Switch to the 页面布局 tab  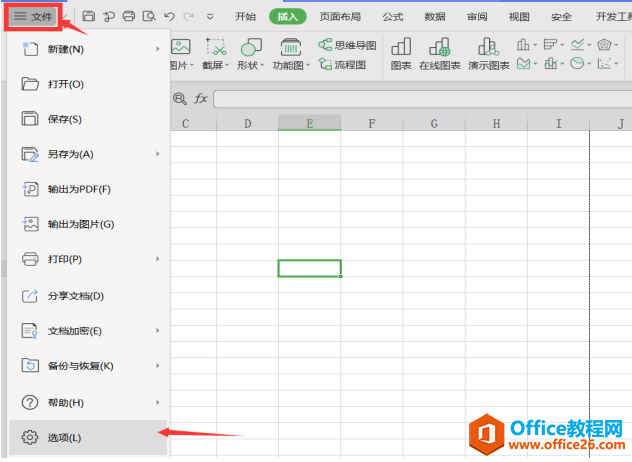coord(340,17)
